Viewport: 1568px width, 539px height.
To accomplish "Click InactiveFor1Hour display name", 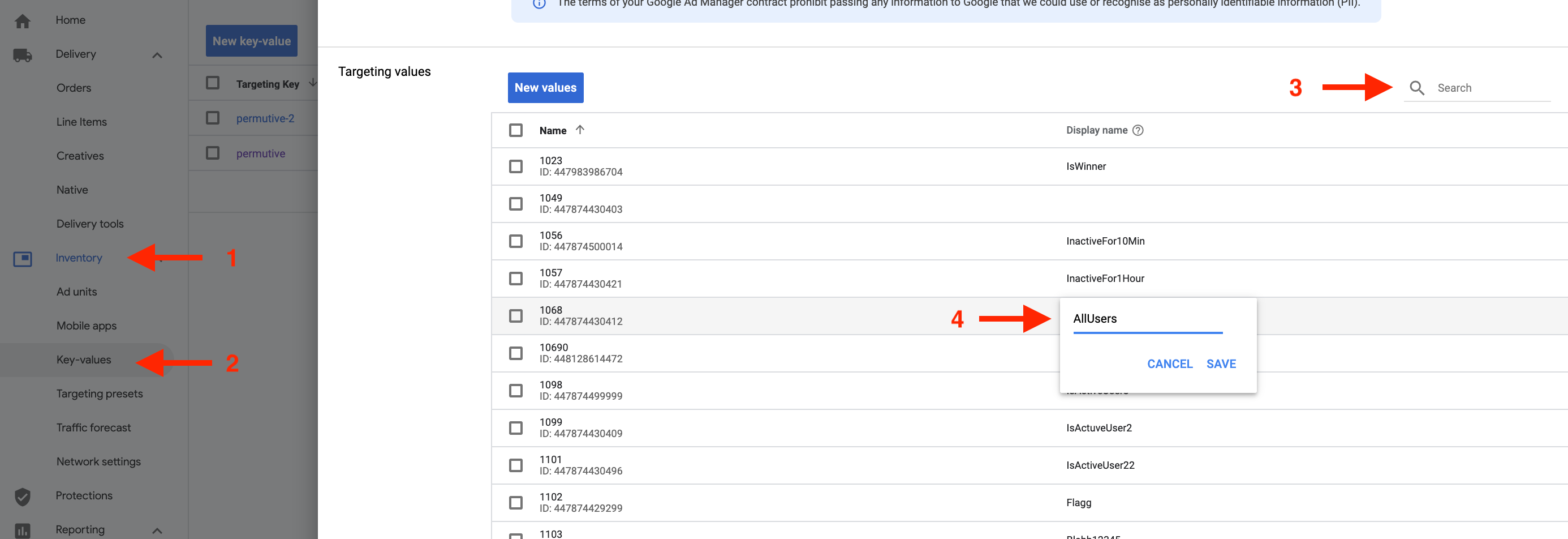I will (1105, 279).
